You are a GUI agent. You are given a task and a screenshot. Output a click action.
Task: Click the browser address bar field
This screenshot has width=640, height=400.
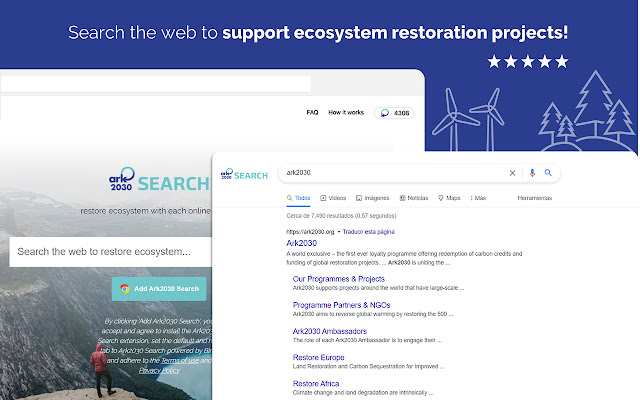(x=156, y=84)
